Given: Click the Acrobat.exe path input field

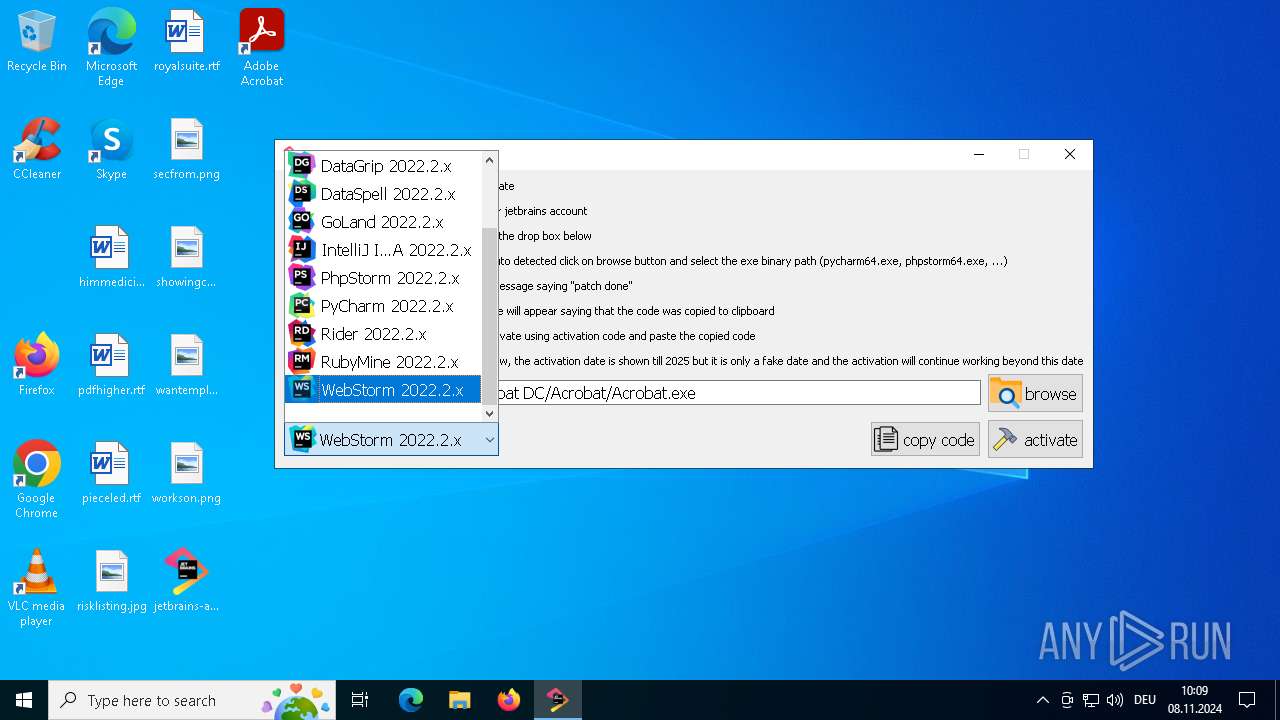Looking at the screenshot, I should pyautogui.click(x=739, y=393).
